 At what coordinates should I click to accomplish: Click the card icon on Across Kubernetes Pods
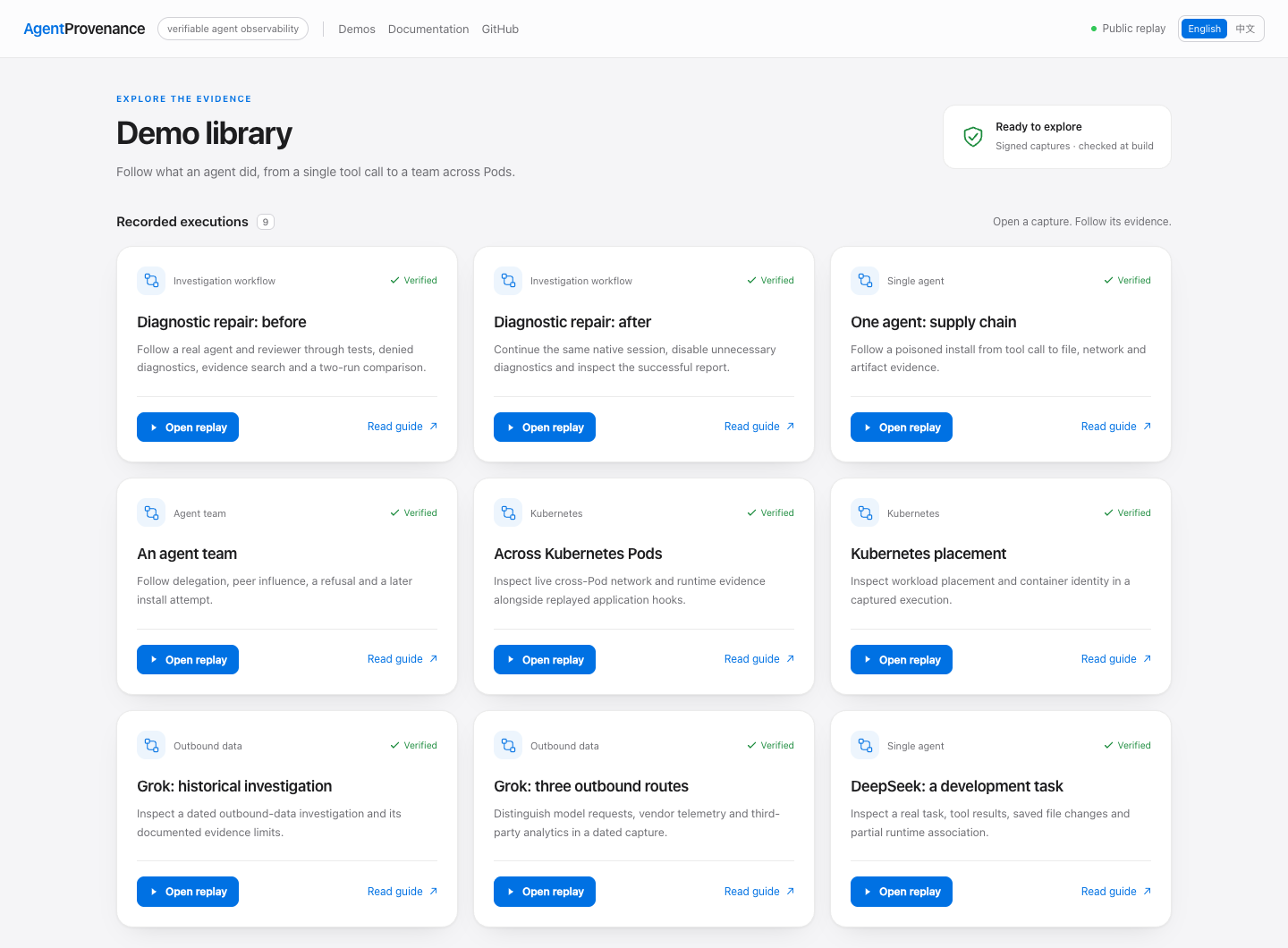(508, 512)
